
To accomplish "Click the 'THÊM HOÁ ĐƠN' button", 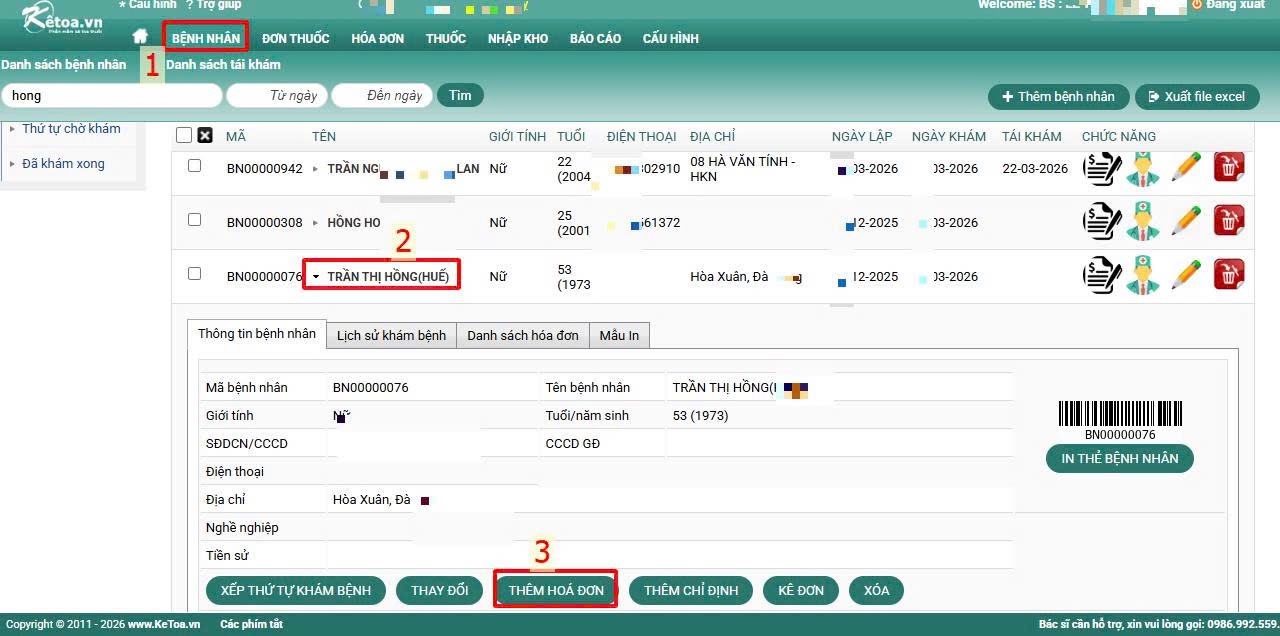I will (556, 591).
